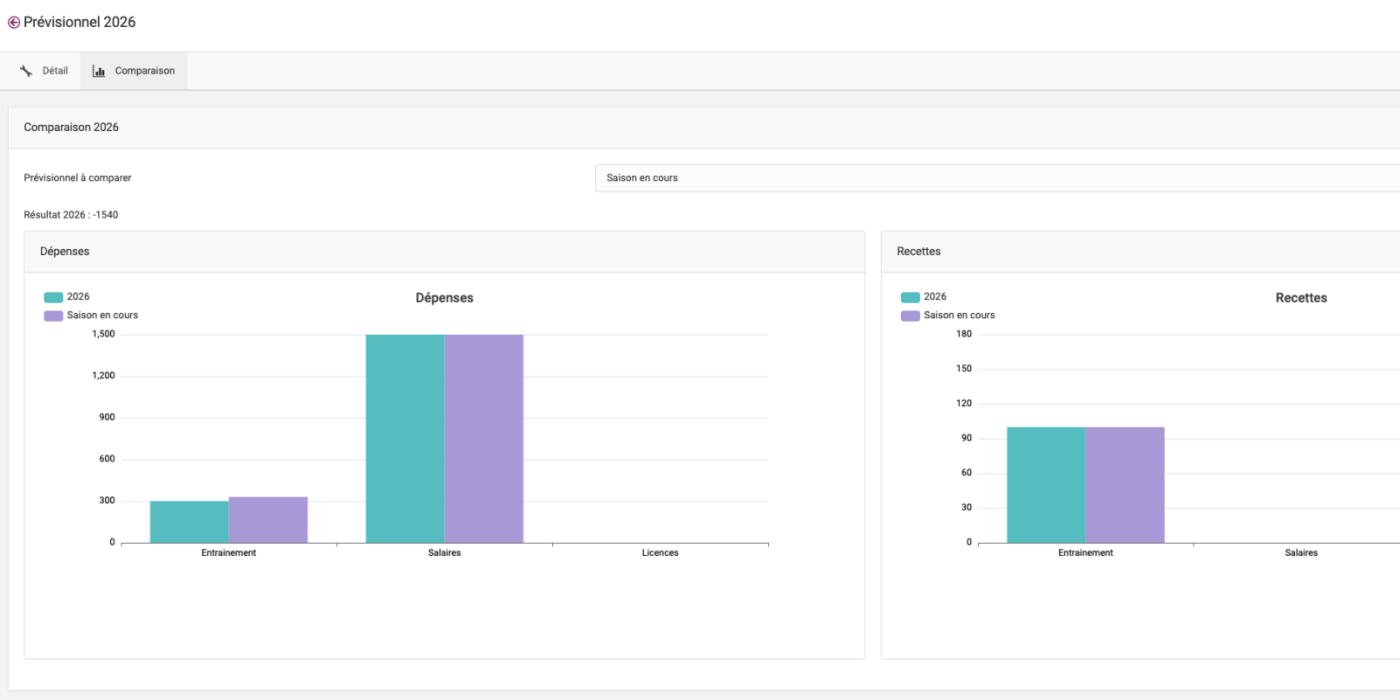This screenshot has height=700, width=1400.
Task: Switch to the Détail tab
Action: pyautogui.click(x=44, y=71)
